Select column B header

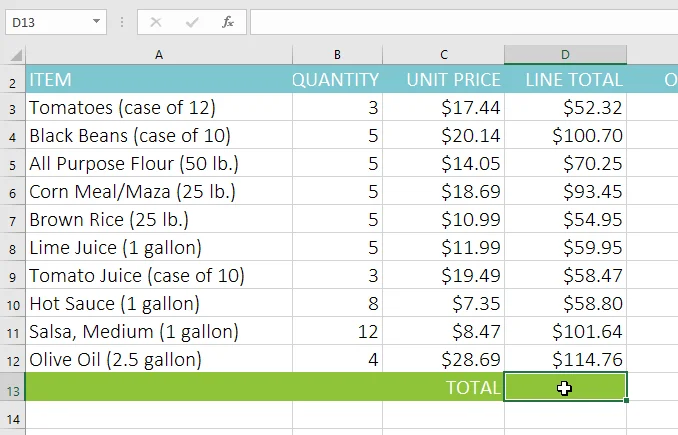point(337,55)
